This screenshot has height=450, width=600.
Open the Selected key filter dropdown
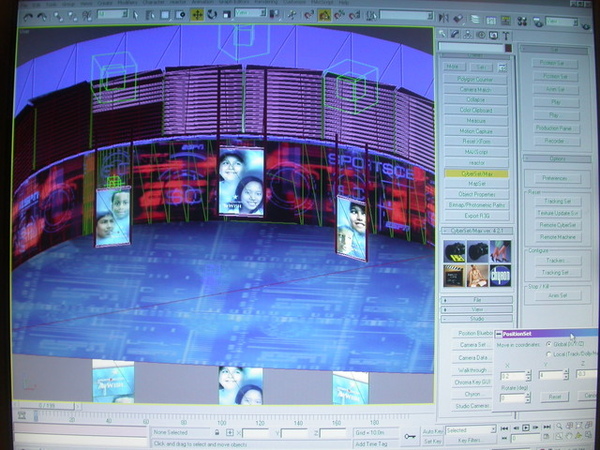coord(471,430)
